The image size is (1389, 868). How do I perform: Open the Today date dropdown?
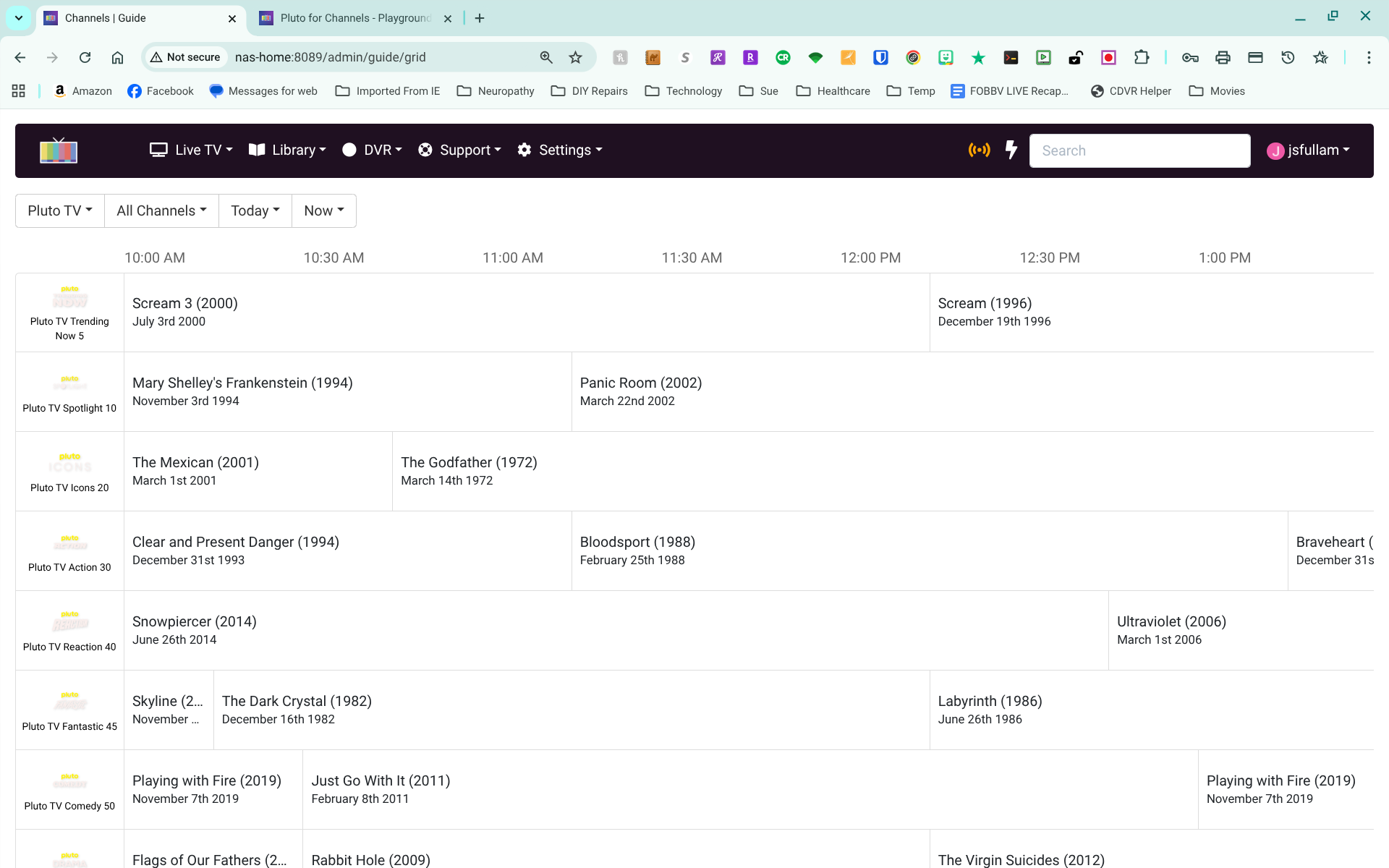(x=255, y=210)
